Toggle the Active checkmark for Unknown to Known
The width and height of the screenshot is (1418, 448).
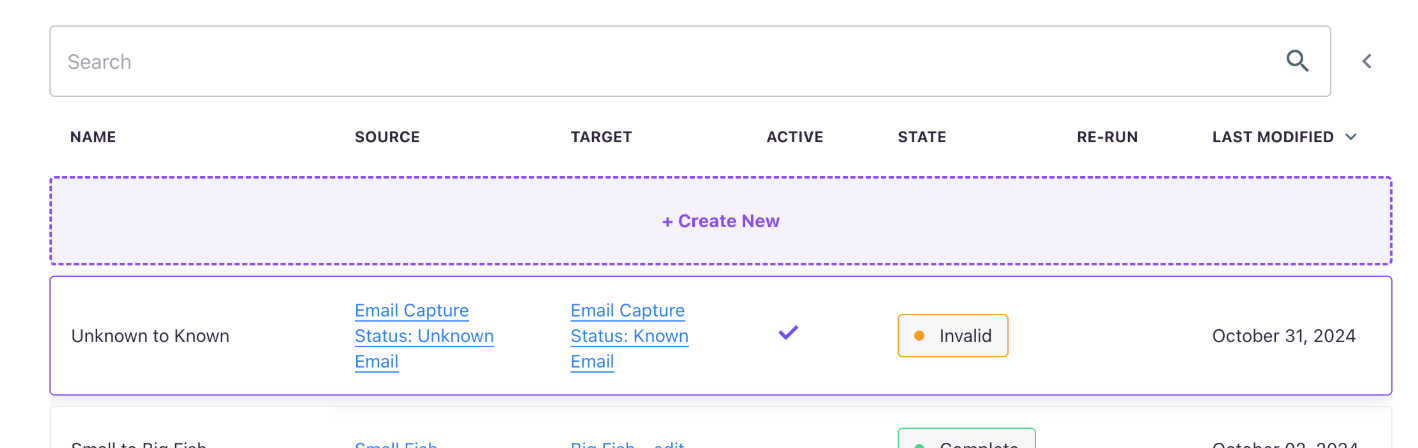click(788, 332)
